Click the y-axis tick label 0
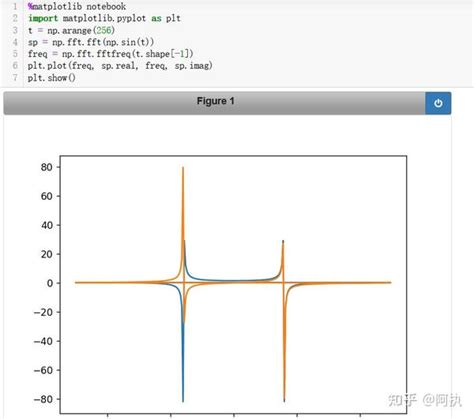The height and width of the screenshot is (419, 474). click(50, 283)
